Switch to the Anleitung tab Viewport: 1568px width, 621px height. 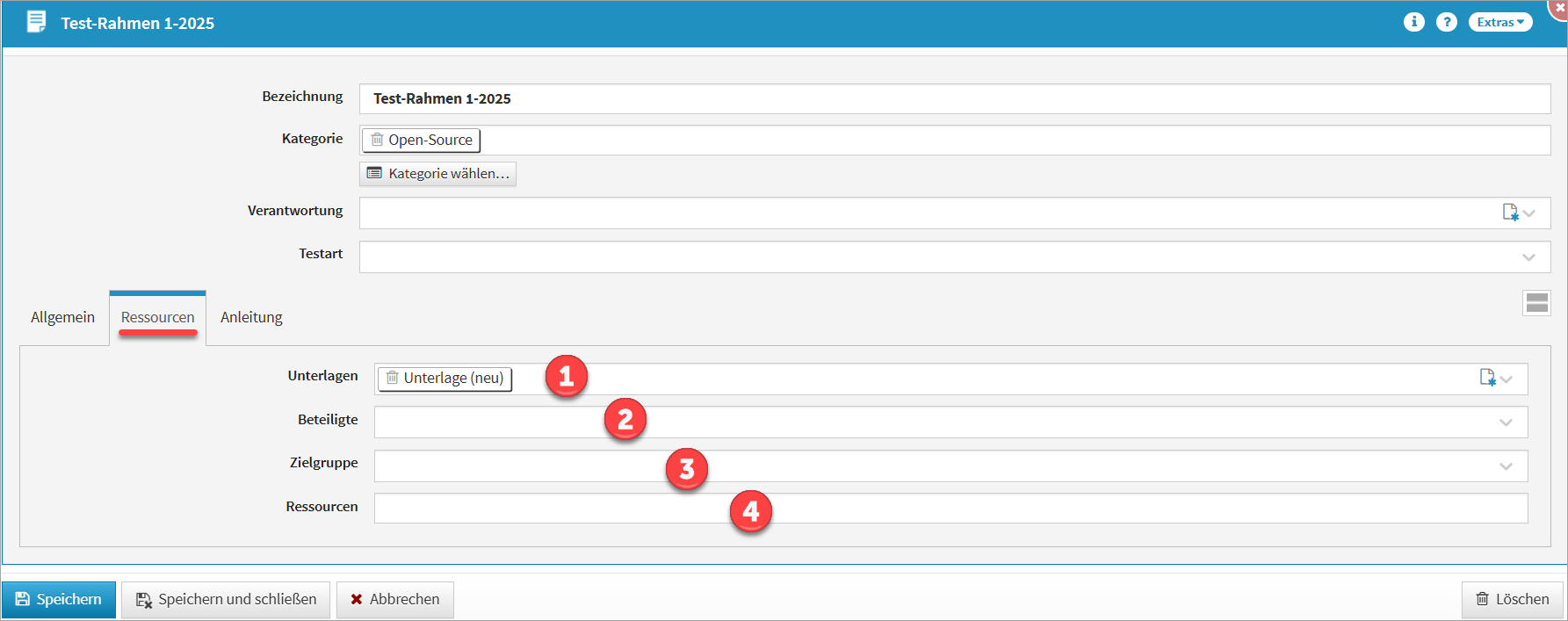(251, 317)
